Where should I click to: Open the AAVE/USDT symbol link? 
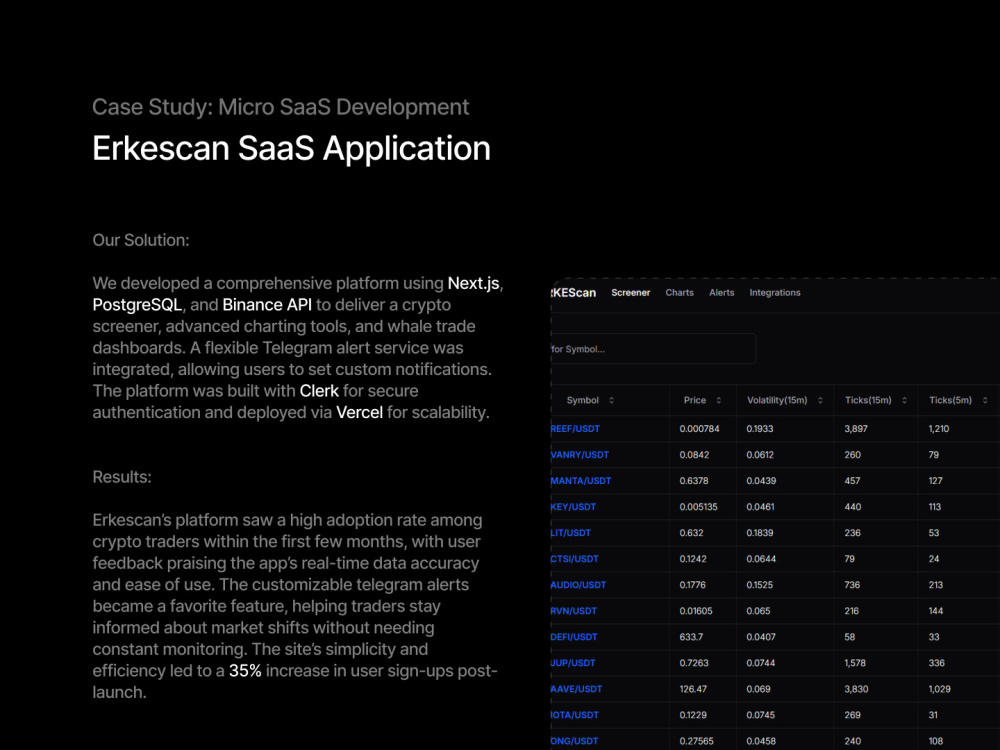577,689
